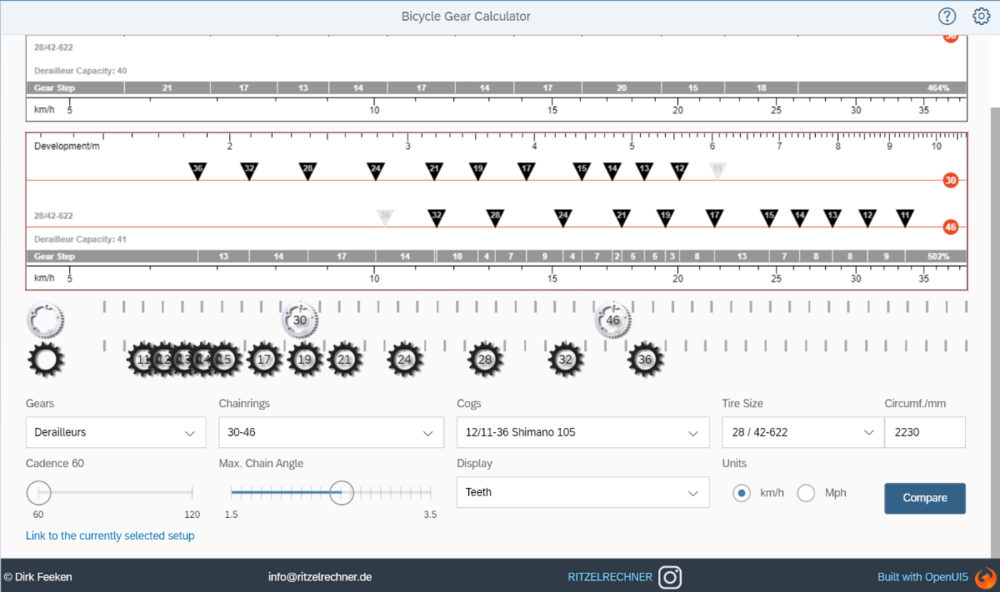Select the km/h units radio button

(x=742, y=493)
